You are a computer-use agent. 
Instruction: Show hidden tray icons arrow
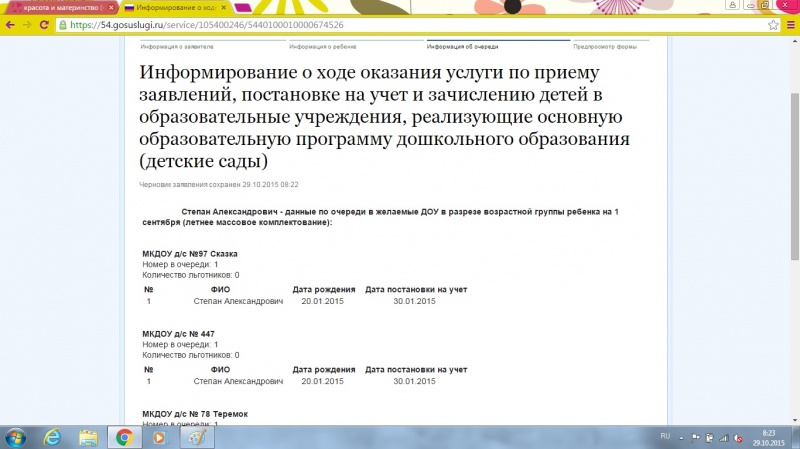[681, 438]
